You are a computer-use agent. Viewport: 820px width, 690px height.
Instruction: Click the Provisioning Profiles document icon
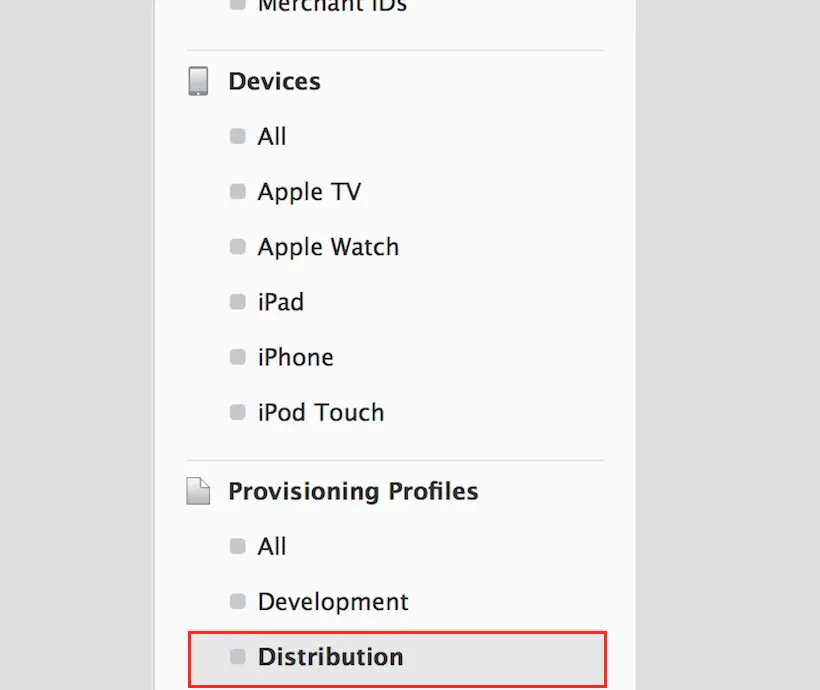pos(198,491)
